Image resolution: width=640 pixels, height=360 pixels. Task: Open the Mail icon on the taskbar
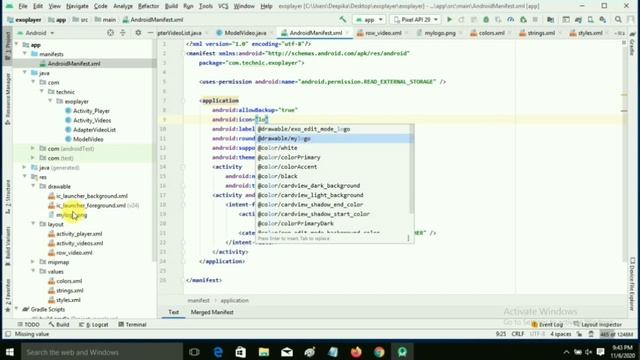287,352
